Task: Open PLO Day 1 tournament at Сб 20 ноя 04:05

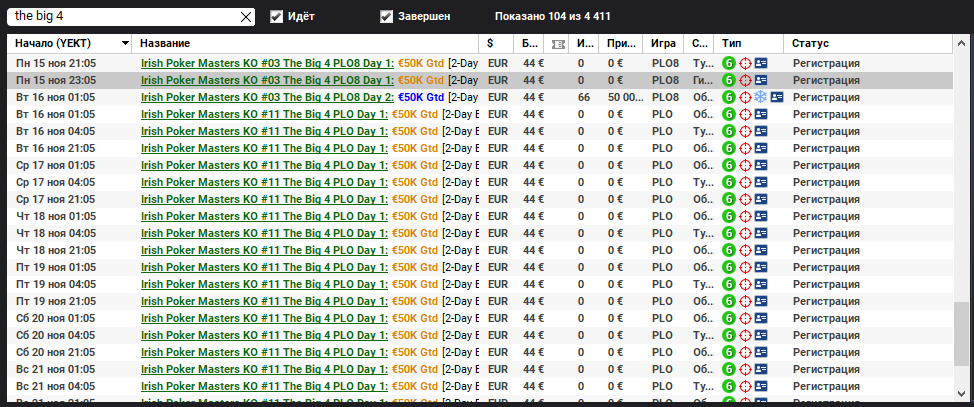Action: pos(264,335)
